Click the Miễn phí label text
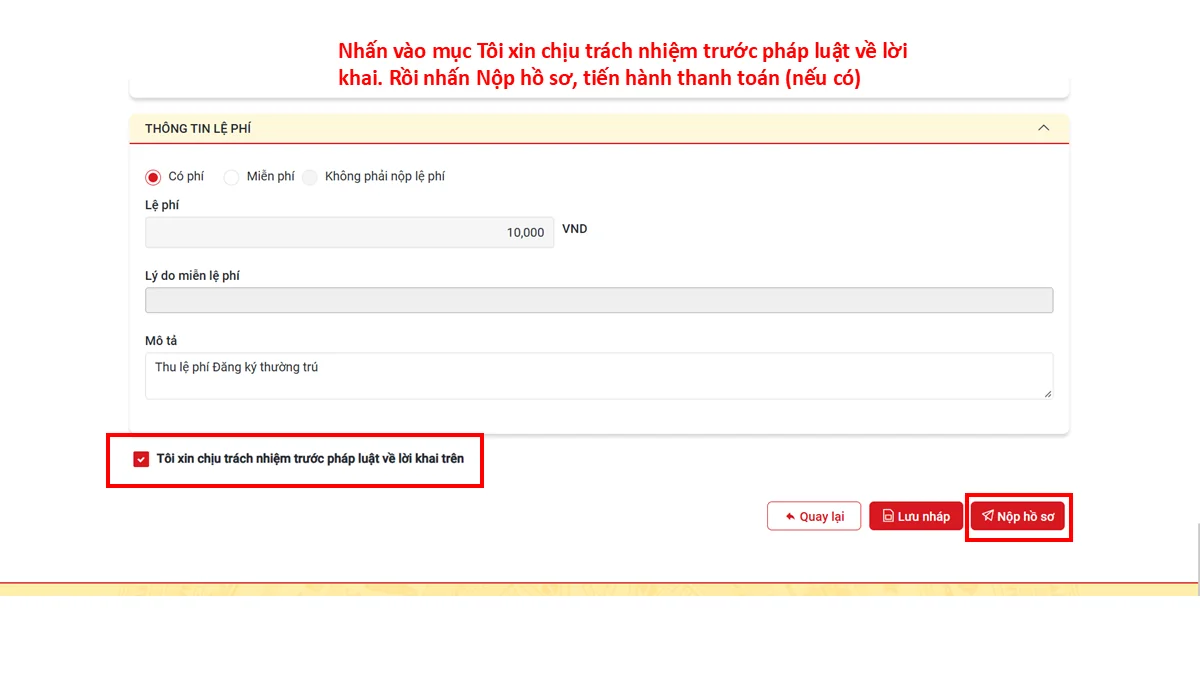The width and height of the screenshot is (1200, 675). tap(271, 177)
